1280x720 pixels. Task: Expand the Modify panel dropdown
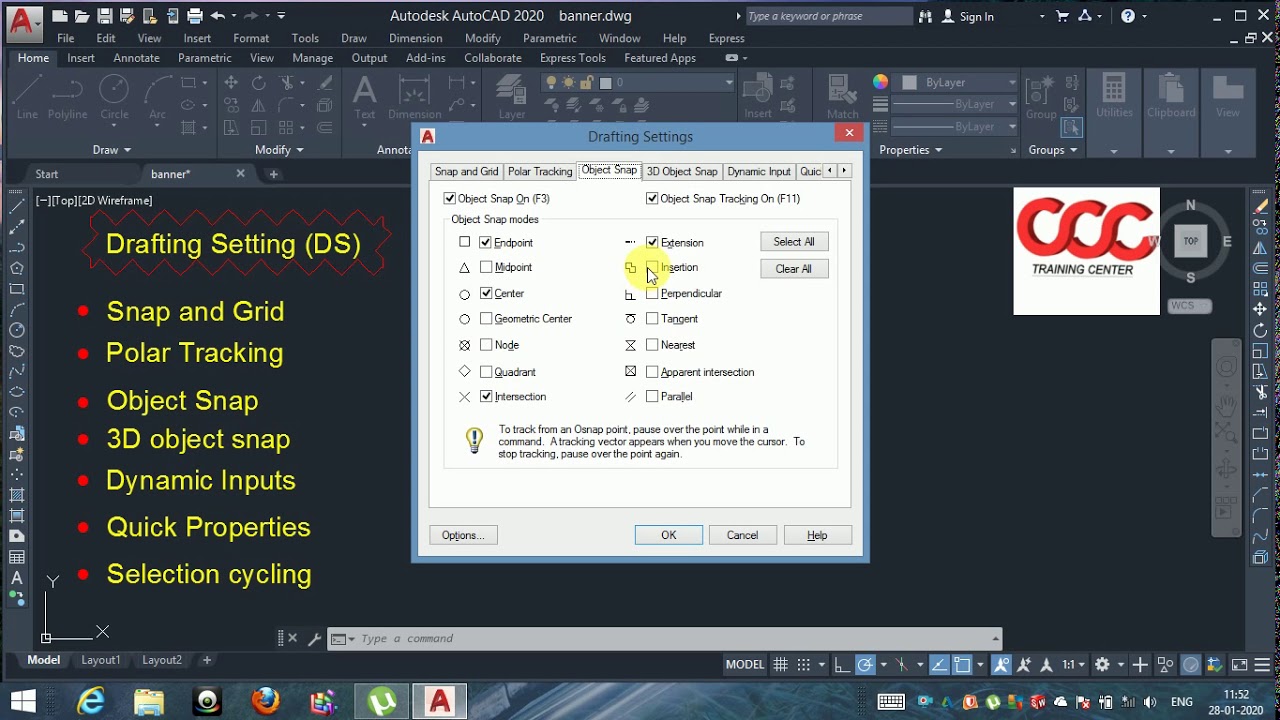[x=279, y=150]
